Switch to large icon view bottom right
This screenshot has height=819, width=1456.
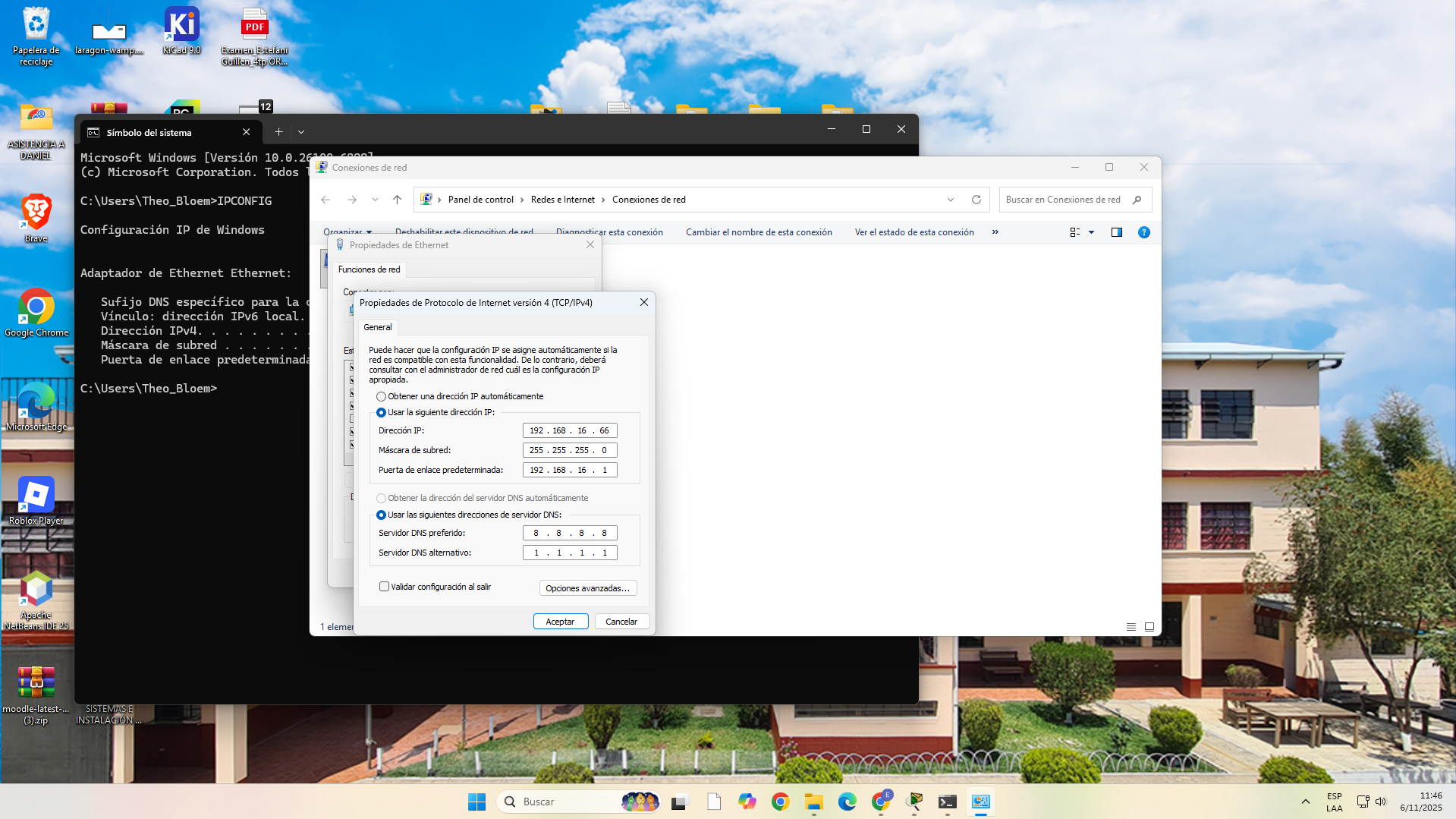point(1149,626)
